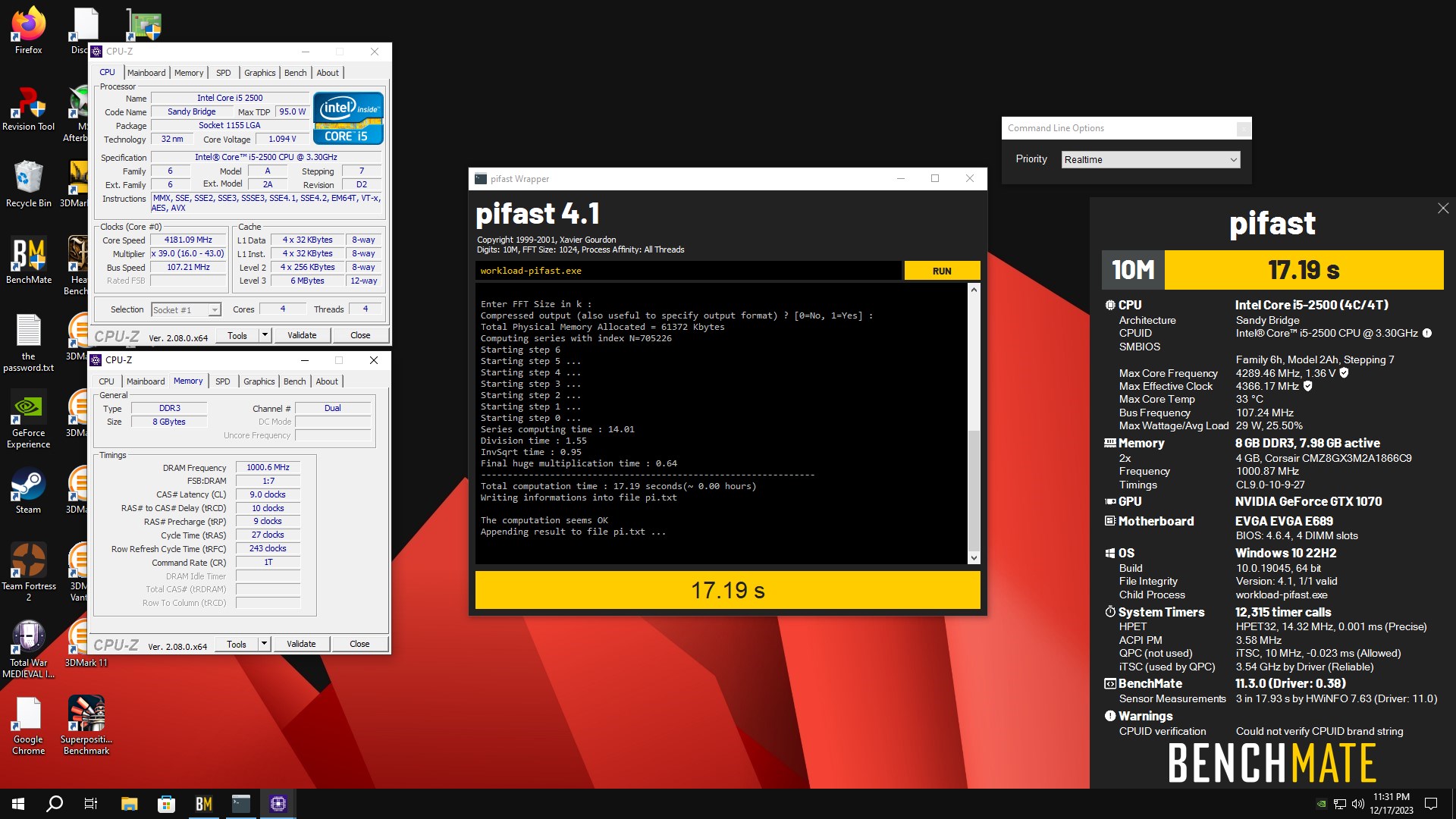Screen dimensions: 1456x819
Task: Collapse the Command Line Options panel
Action: coord(1244,129)
